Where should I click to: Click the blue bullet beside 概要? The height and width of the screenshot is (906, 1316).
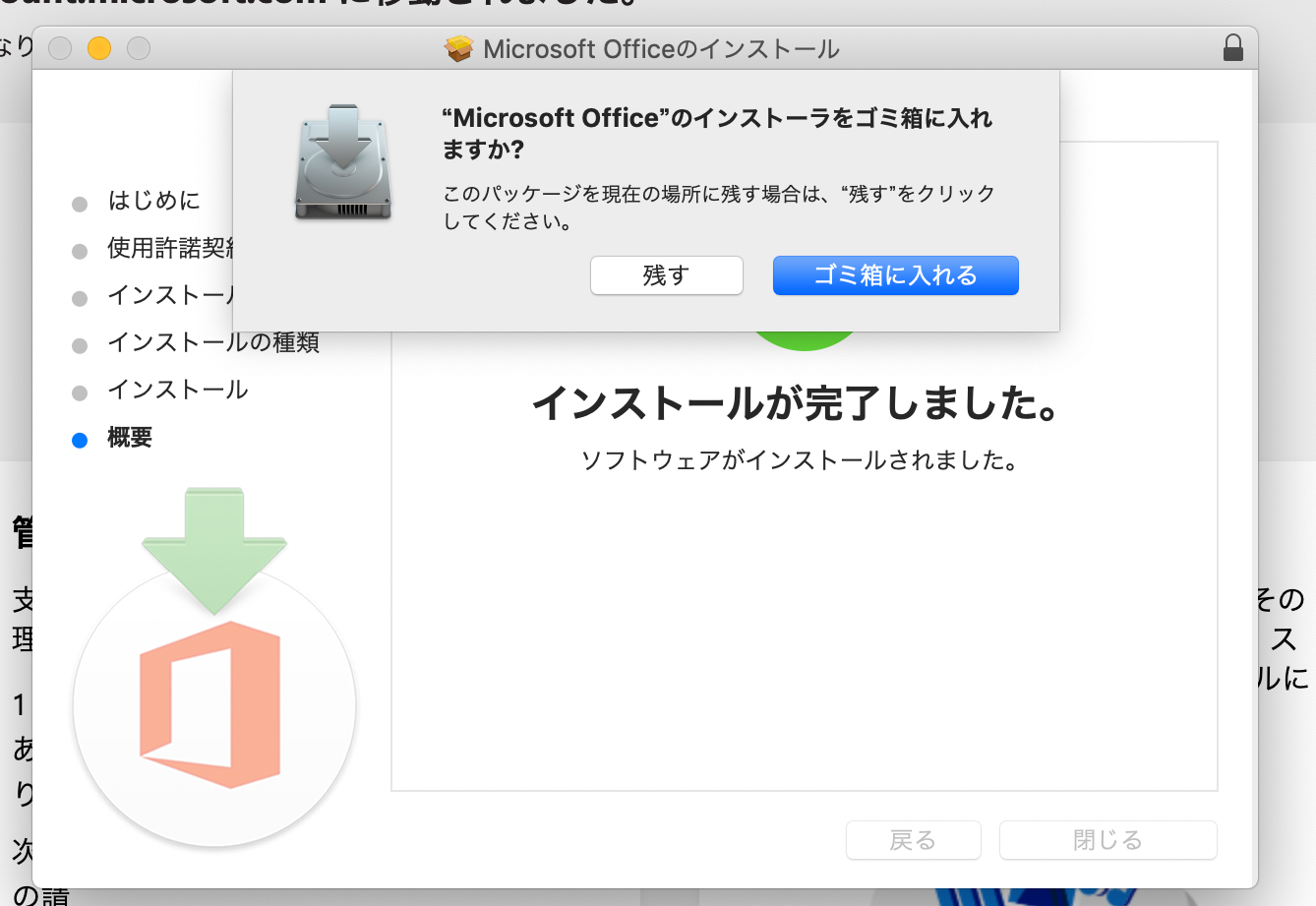pyautogui.click(x=80, y=440)
